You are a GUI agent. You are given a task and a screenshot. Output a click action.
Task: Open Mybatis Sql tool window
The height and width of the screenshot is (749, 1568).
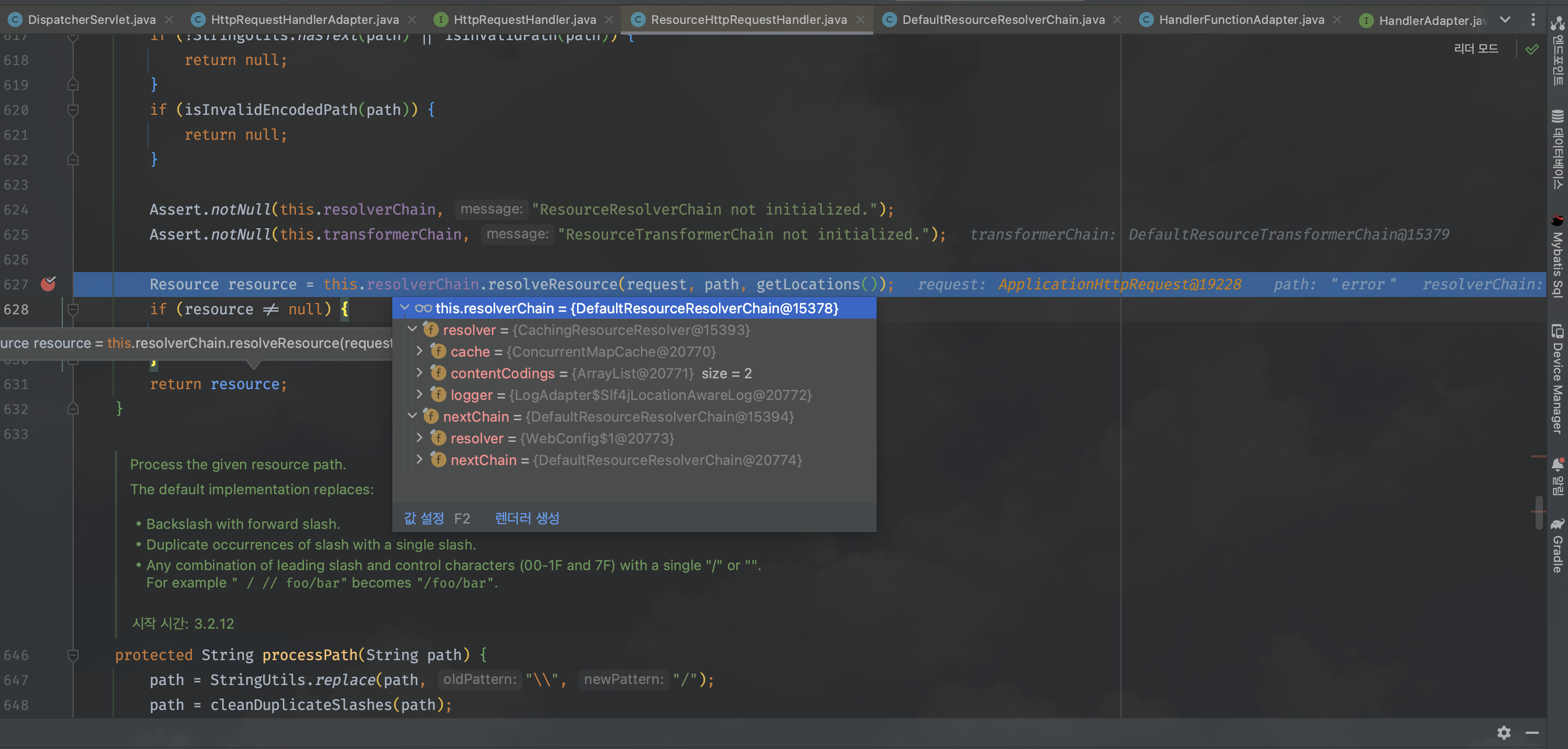pyautogui.click(x=1558, y=256)
